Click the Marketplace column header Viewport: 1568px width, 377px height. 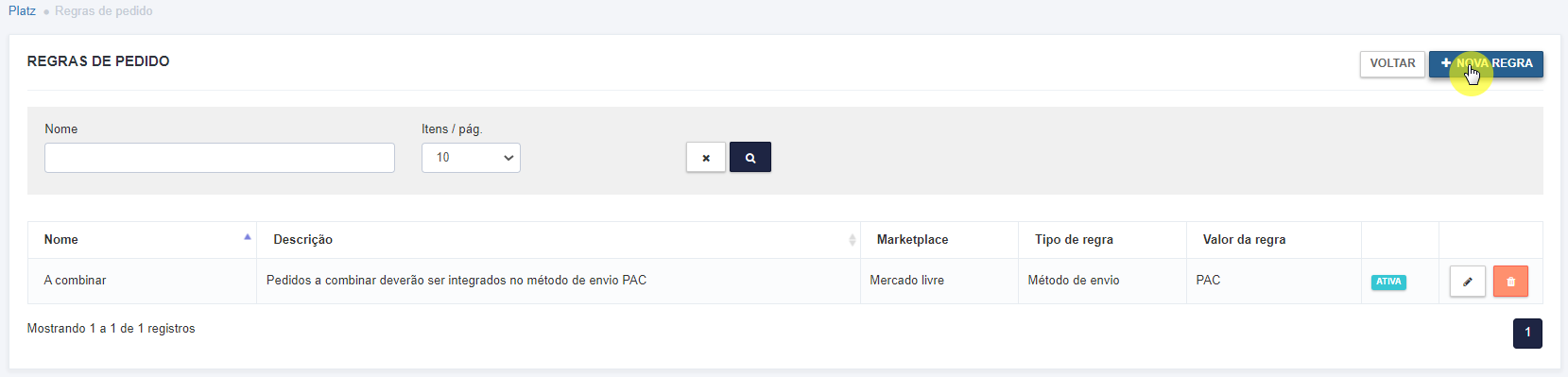coord(912,240)
